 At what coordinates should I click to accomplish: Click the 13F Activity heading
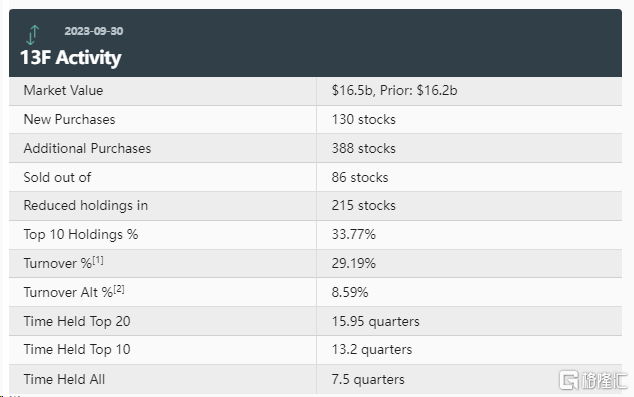[71, 57]
